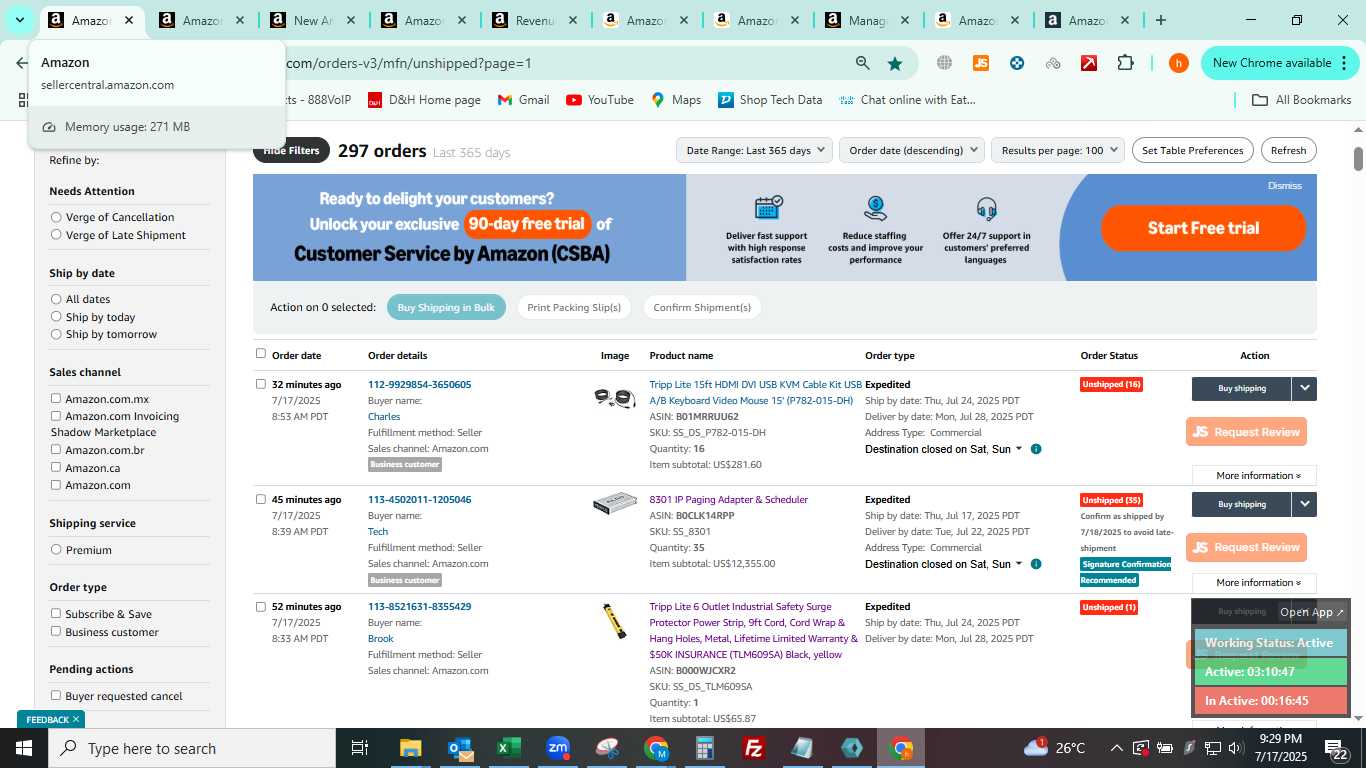Check the Subscribe & Save checkbox
The image size is (1366, 768).
click(56, 613)
